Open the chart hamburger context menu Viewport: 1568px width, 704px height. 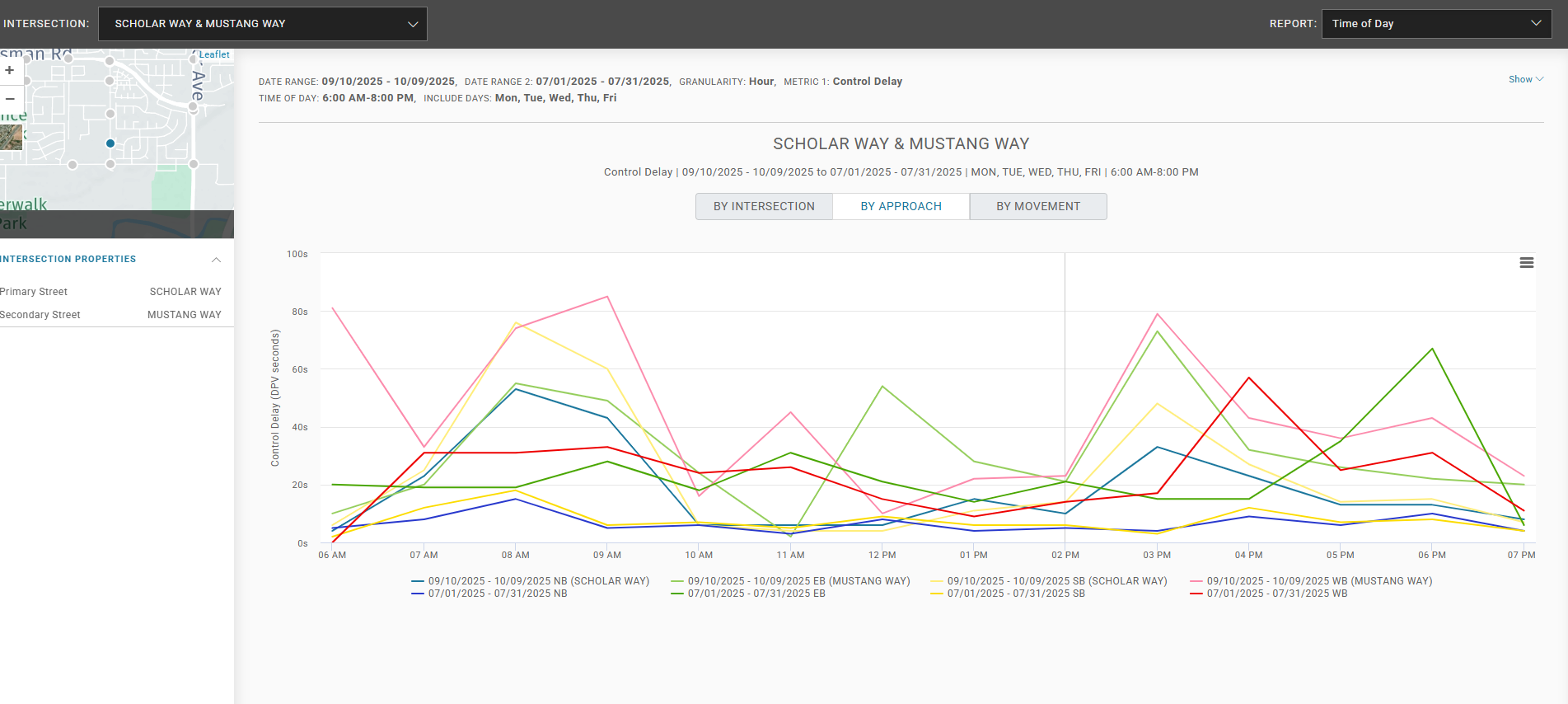tap(1526, 262)
